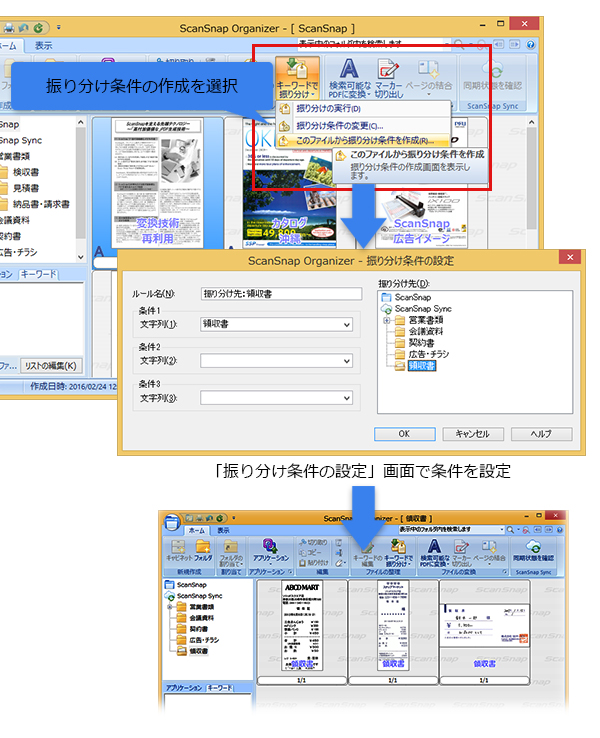The height and width of the screenshot is (738, 600).
Task: Expand 営業書類 node in dialog tree
Action: [x=387, y=320]
